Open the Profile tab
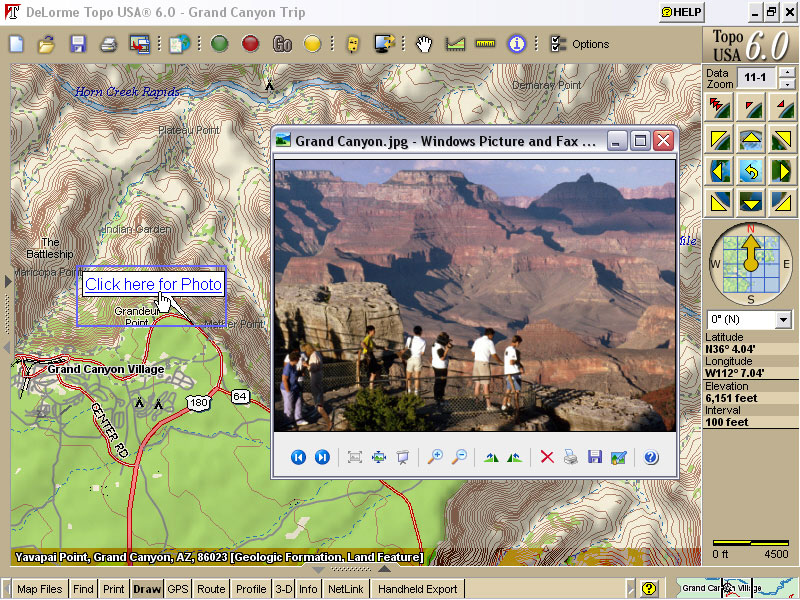Viewport: 800px width, 600px height. click(x=251, y=589)
